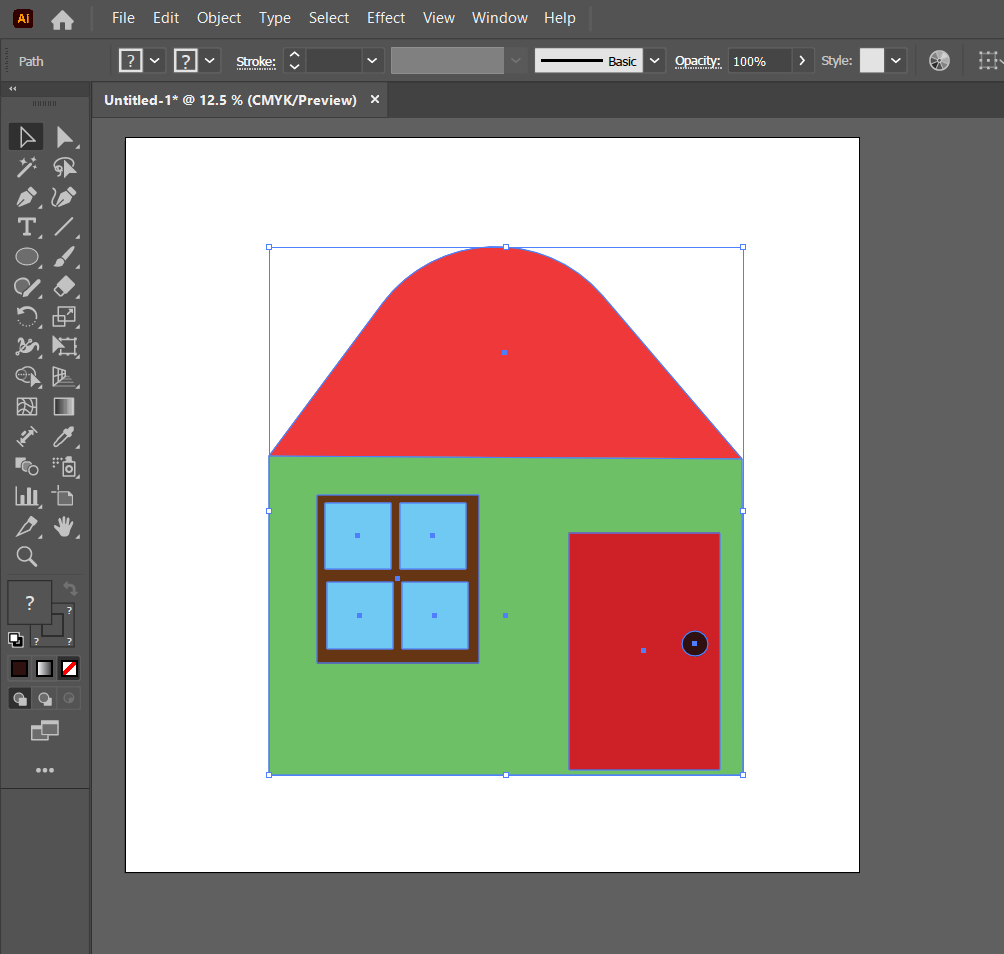This screenshot has height=954, width=1004.
Task: Select the Selection tool arrow
Action: (26, 137)
